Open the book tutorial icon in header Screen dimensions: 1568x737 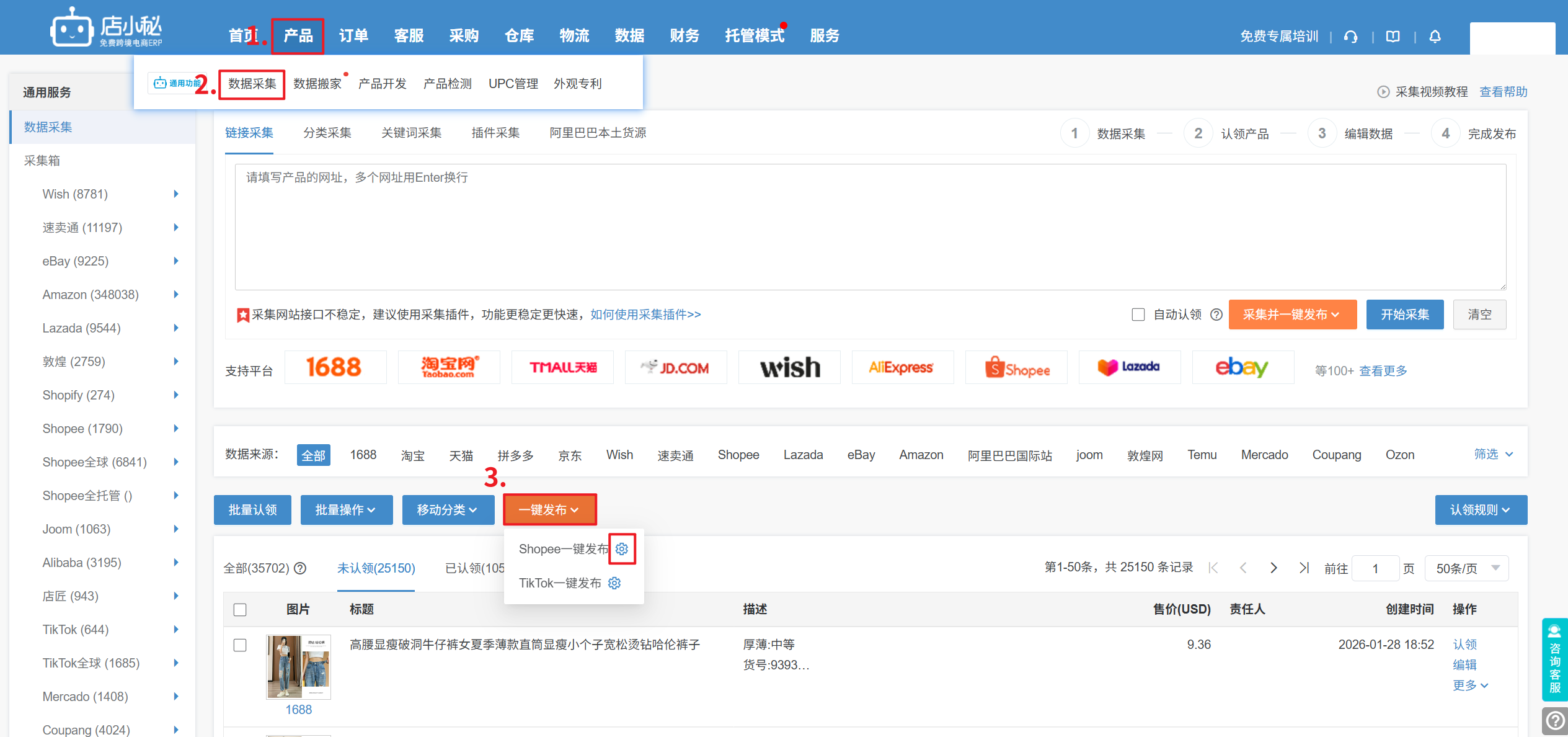point(1393,37)
